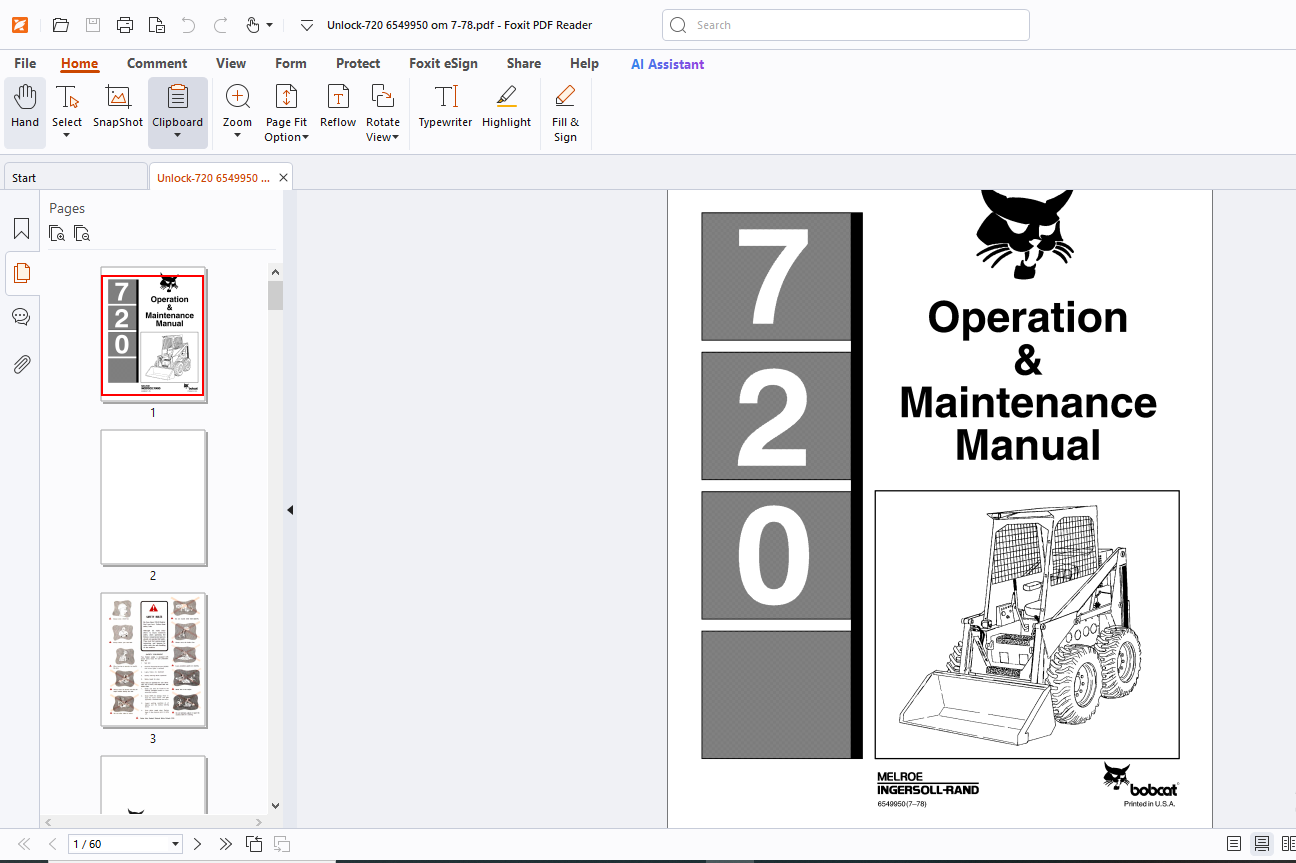The image size is (1296, 863).
Task: Expand the Rotate View dropdown
Action: (x=396, y=137)
